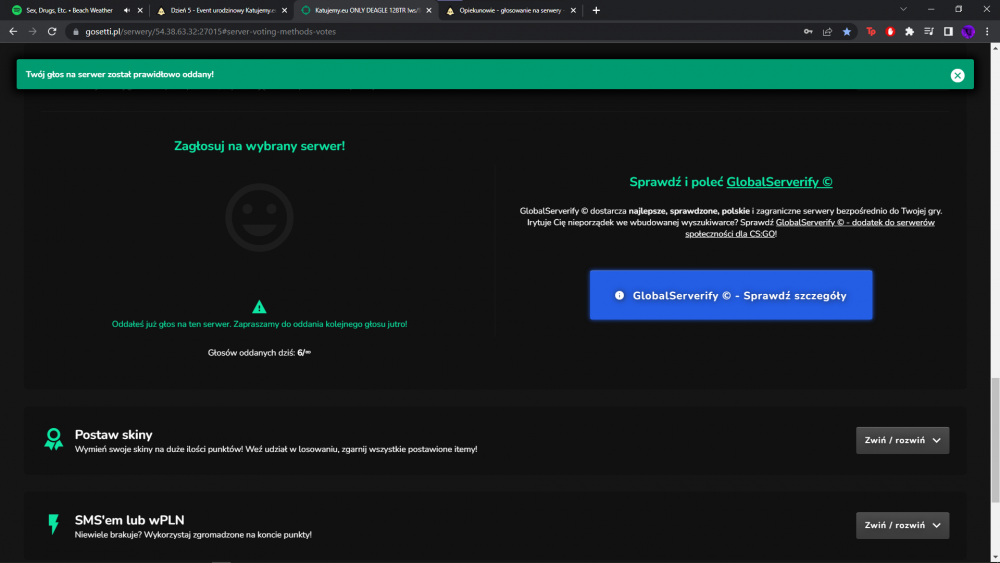Close the Opiekunowie tab
This screenshot has width=1000, height=563.
(573, 10)
